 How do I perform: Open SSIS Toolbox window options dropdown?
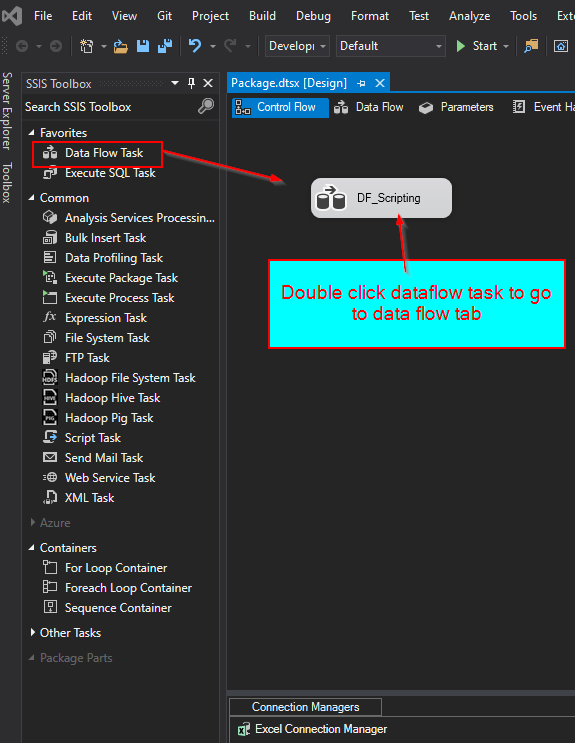click(175, 83)
